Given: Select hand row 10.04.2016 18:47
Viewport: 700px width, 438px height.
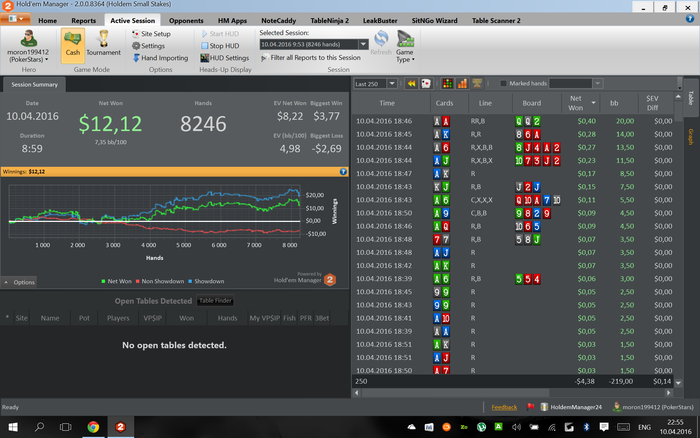Looking at the screenshot, I should [x=513, y=174].
